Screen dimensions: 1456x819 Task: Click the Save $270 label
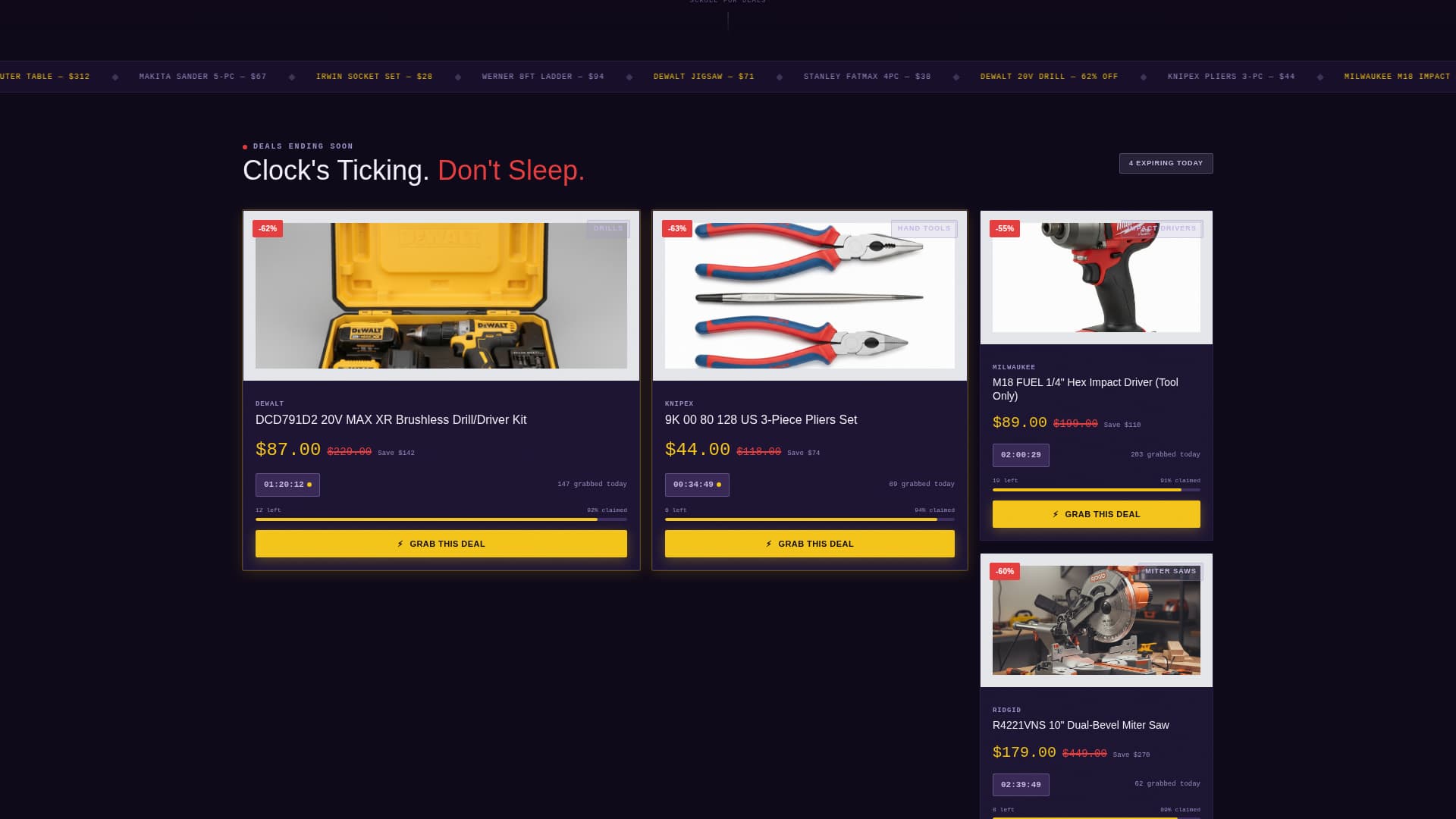click(x=1131, y=755)
